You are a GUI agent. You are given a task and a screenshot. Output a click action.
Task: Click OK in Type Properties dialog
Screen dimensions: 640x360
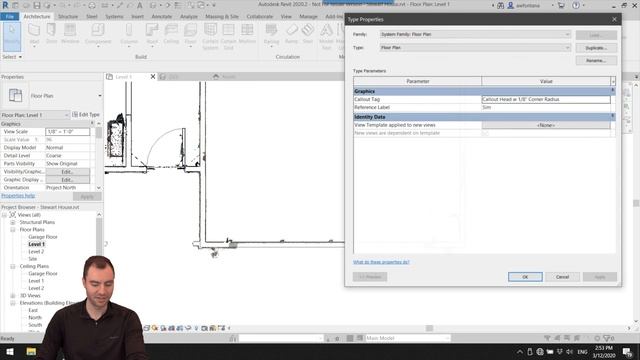[x=525, y=277]
